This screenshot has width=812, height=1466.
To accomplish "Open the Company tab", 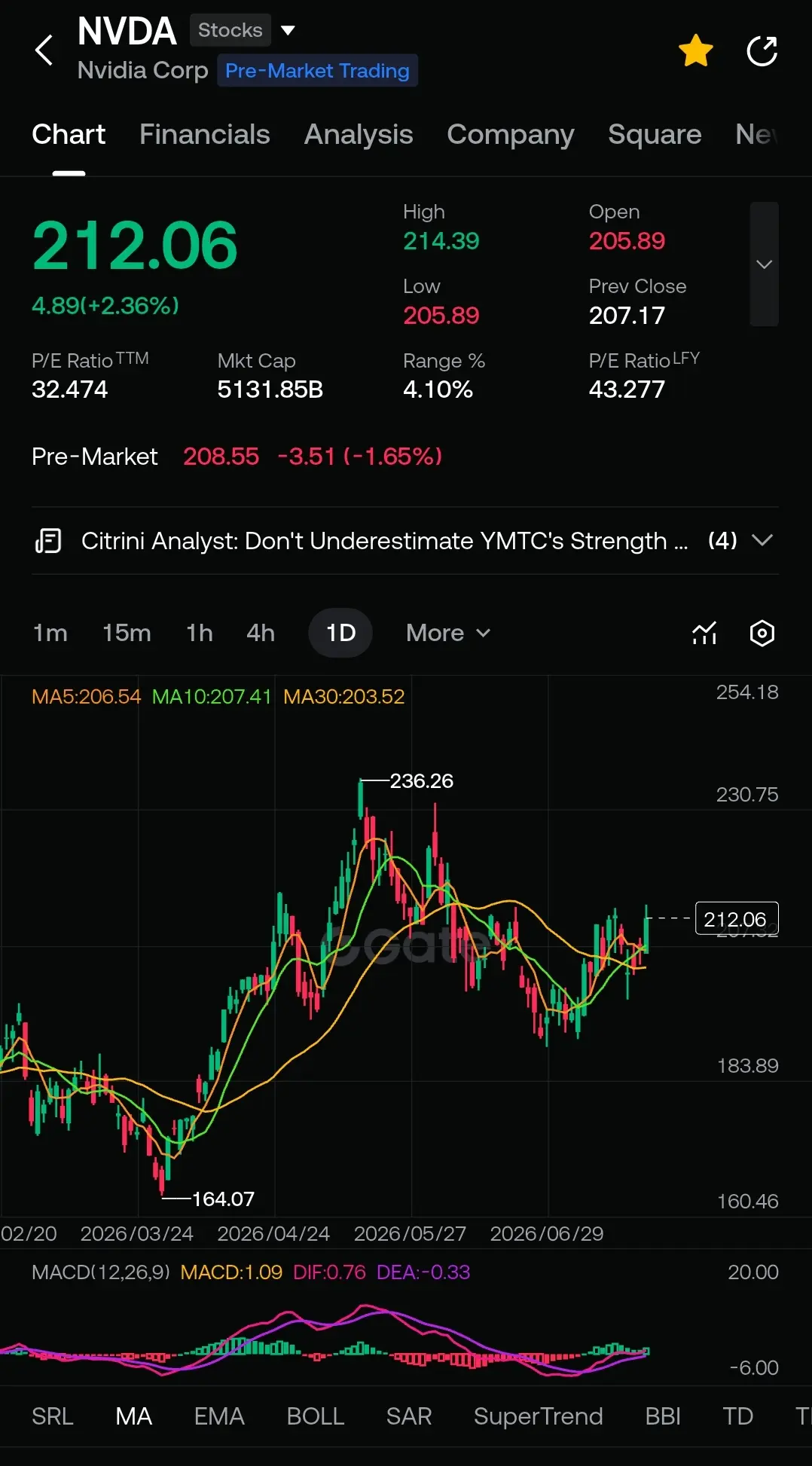I will (511, 134).
